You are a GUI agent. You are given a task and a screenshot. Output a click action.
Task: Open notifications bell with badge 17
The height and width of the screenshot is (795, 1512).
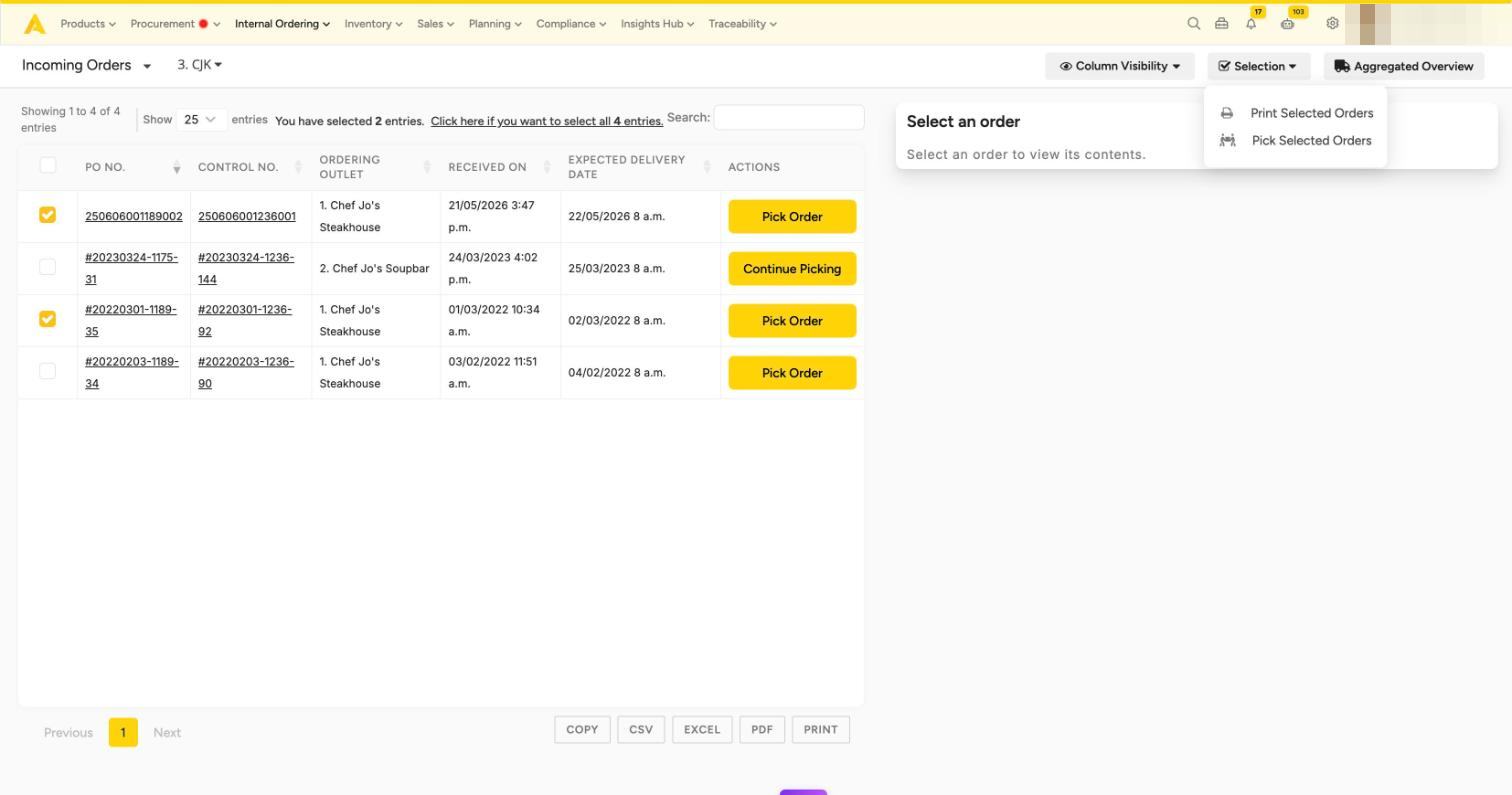point(1251,23)
